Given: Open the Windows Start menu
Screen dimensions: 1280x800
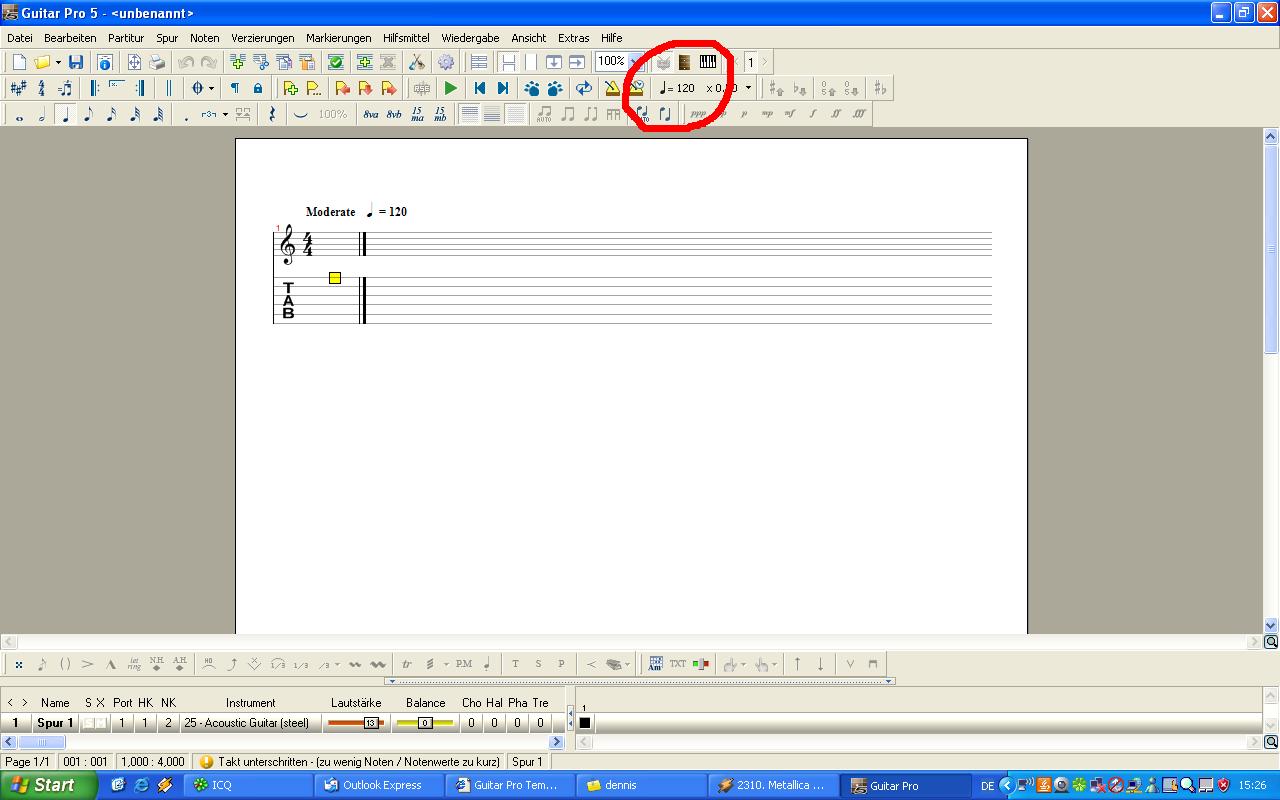Looking at the screenshot, I should [49, 785].
